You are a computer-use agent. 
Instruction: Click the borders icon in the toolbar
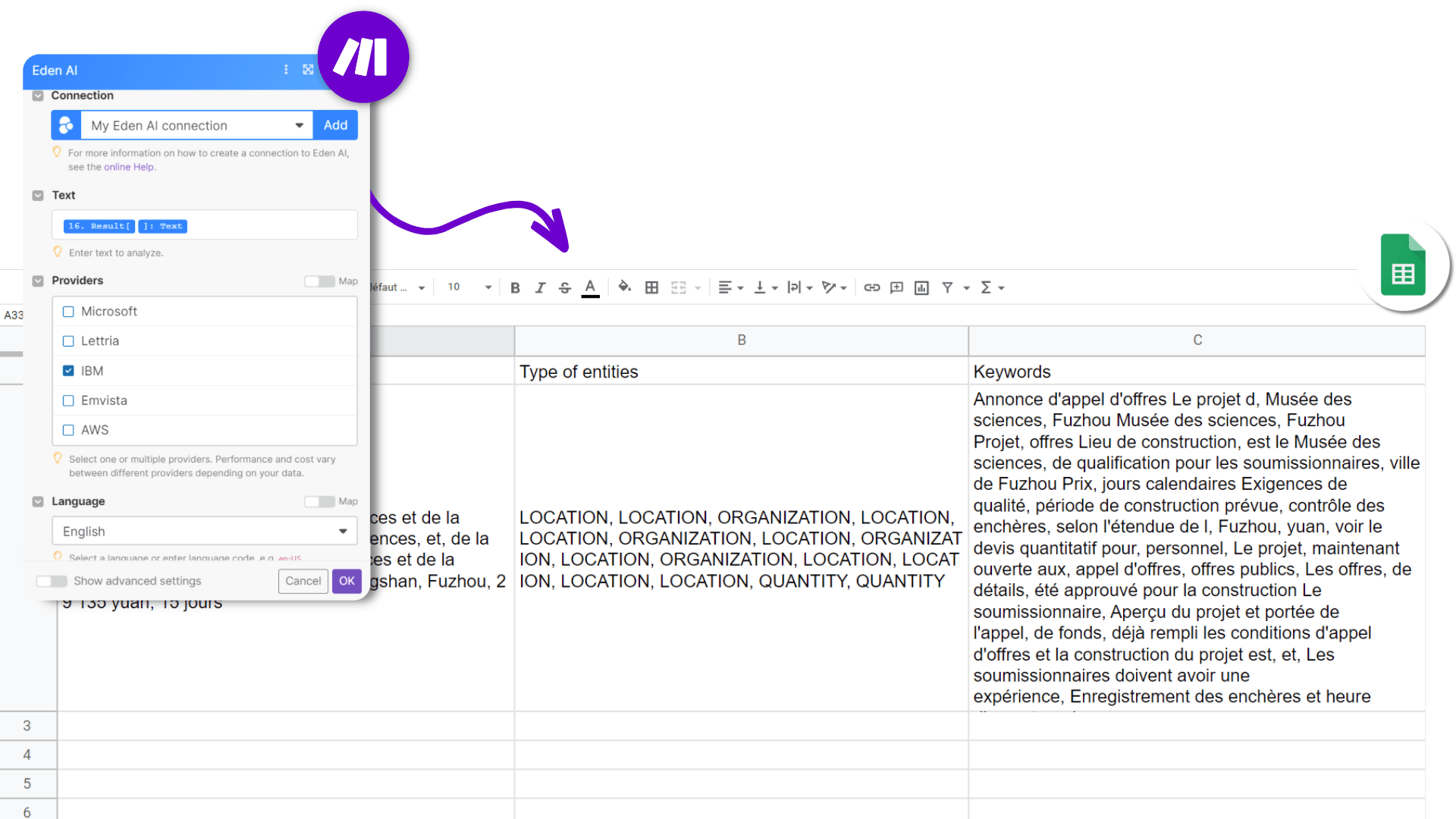click(x=651, y=287)
